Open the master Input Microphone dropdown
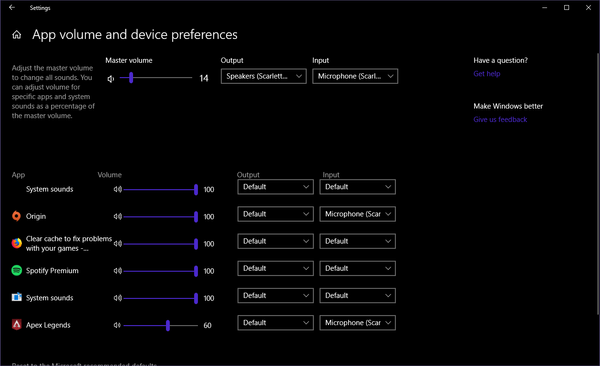This screenshot has height=366, width=600. [x=355, y=76]
